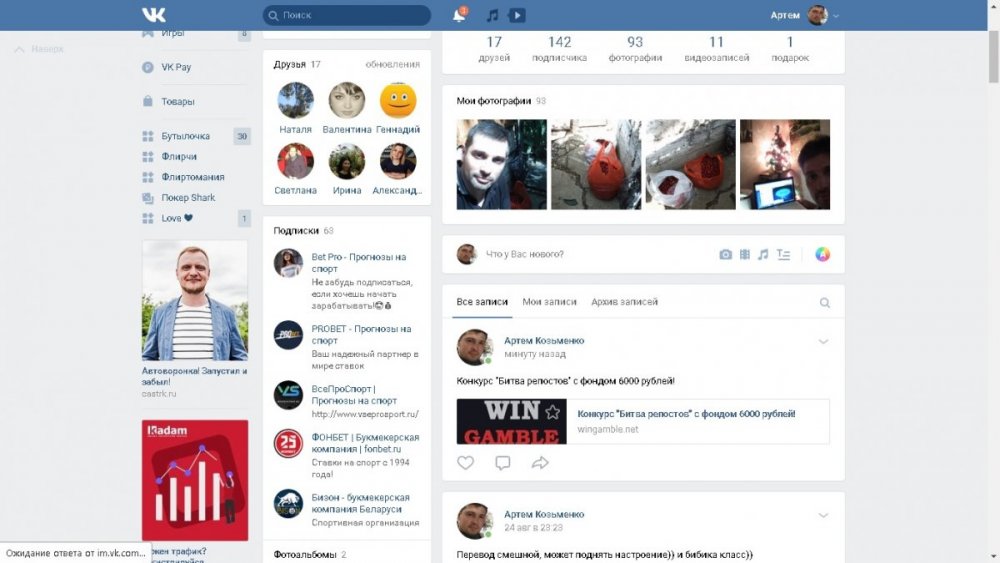This screenshot has height=563, width=1000.
Task: Share the Битва репостов post
Action: pyautogui.click(x=540, y=463)
